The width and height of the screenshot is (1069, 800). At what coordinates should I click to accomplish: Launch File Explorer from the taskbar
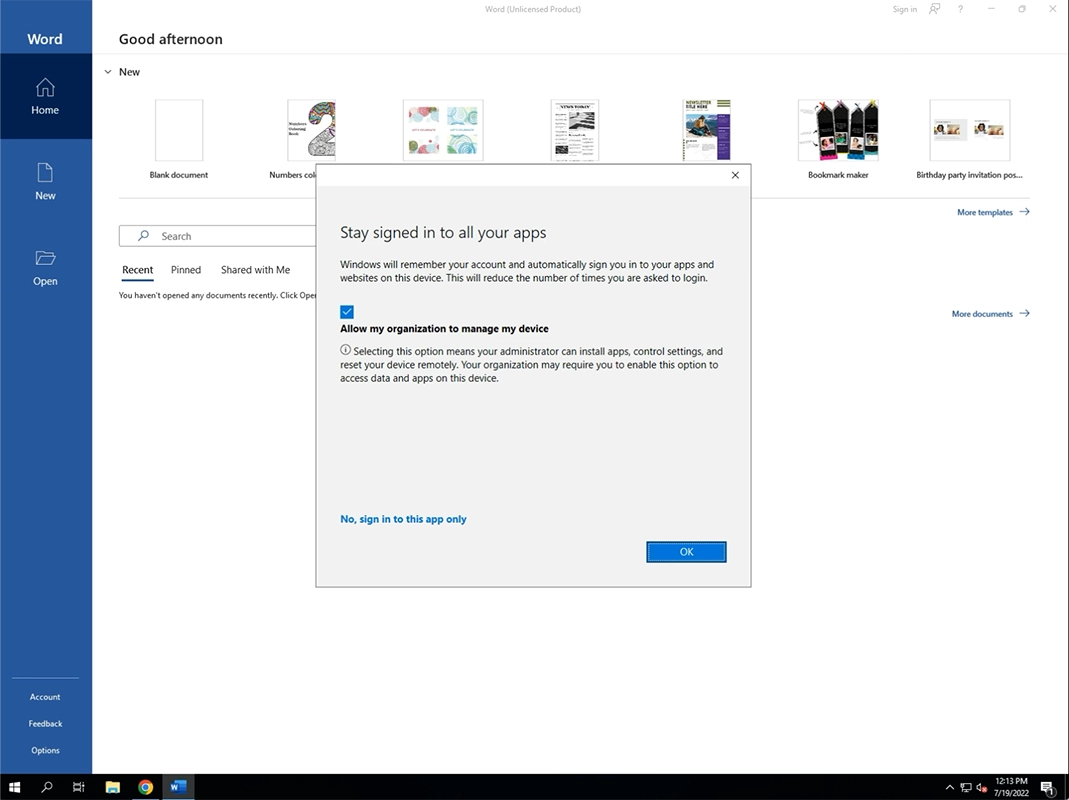[112, 787]
